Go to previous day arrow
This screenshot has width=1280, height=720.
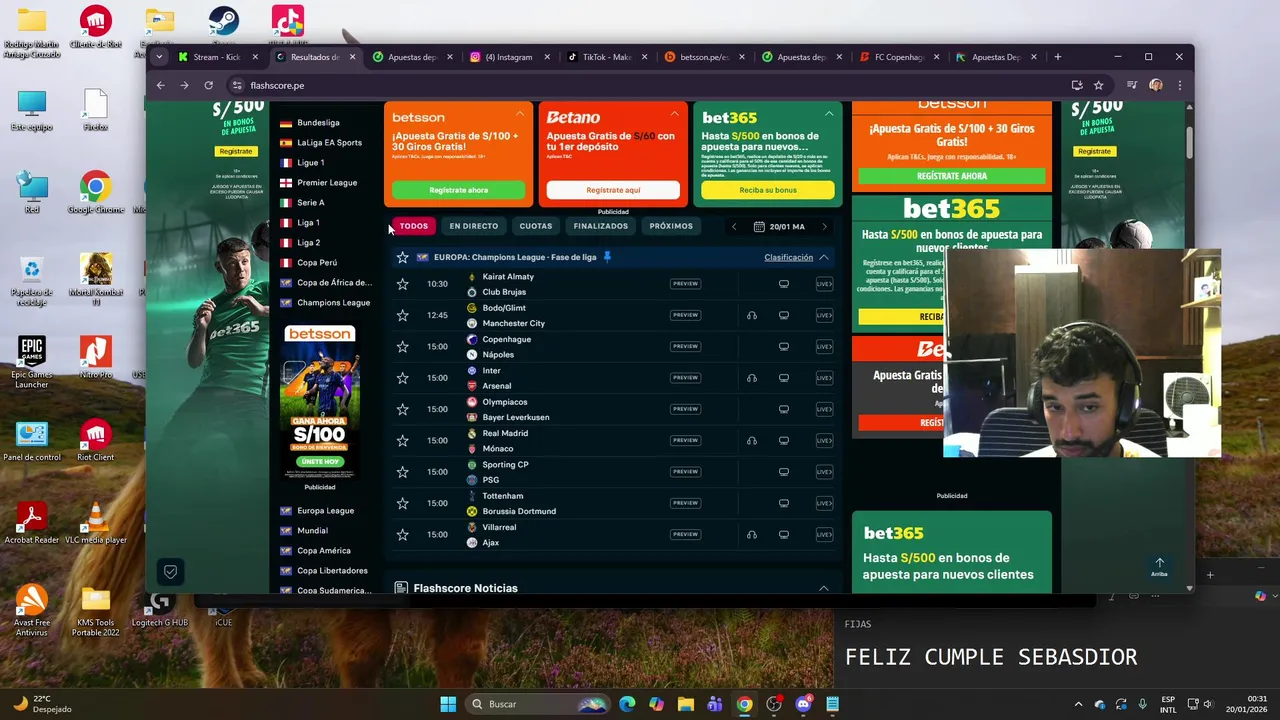(x=734, y=227)
